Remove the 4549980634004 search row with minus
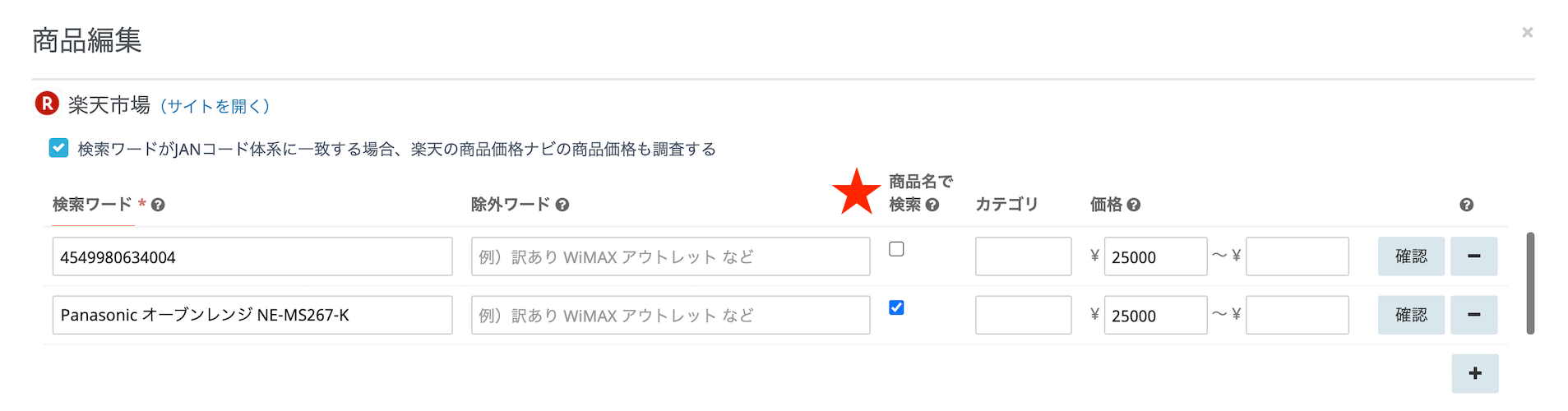Screen dimensions: 1568x411 pos(1473,256)
